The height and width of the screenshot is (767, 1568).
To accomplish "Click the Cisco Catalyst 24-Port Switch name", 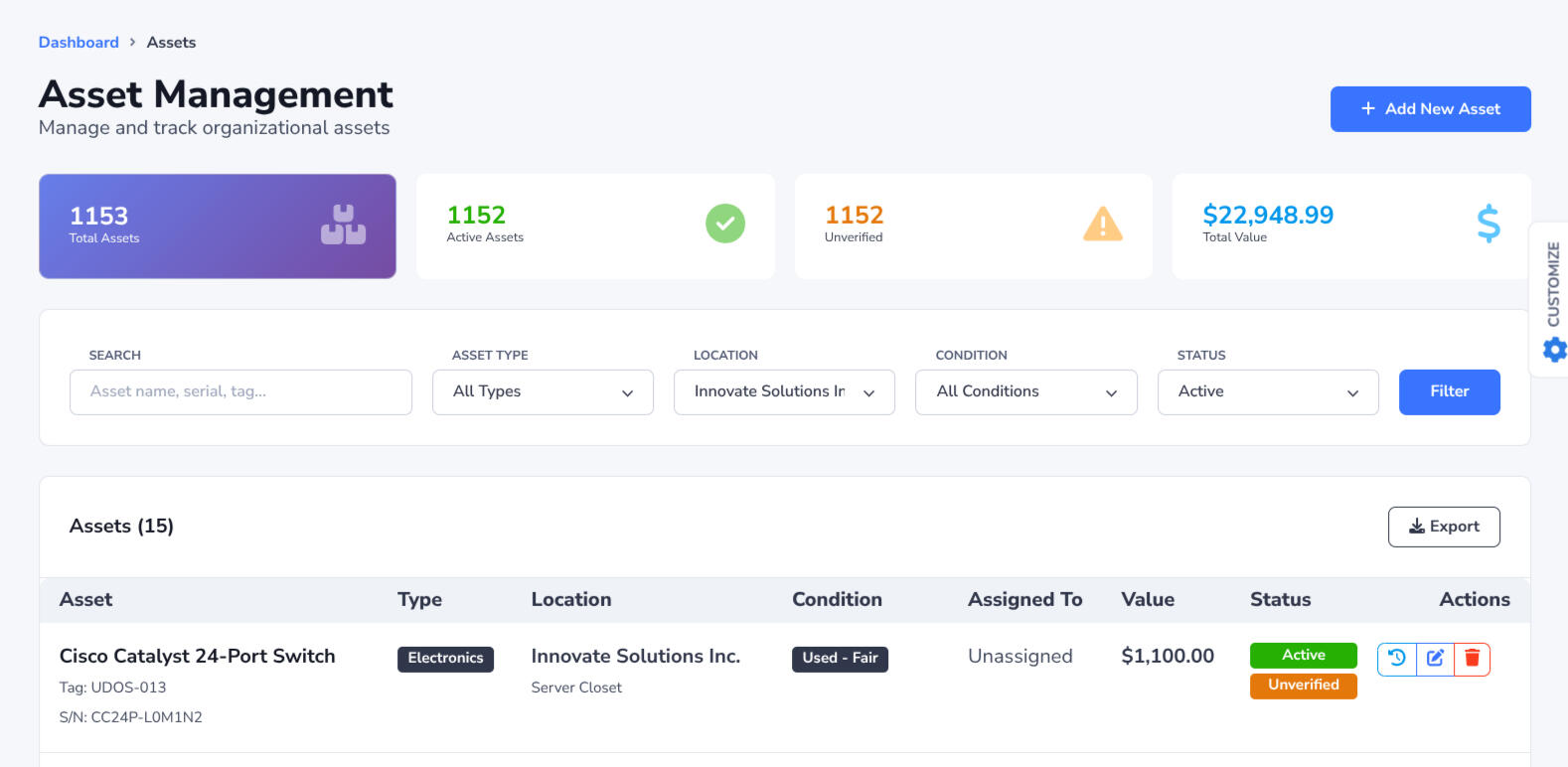I will tap(198, 657).
